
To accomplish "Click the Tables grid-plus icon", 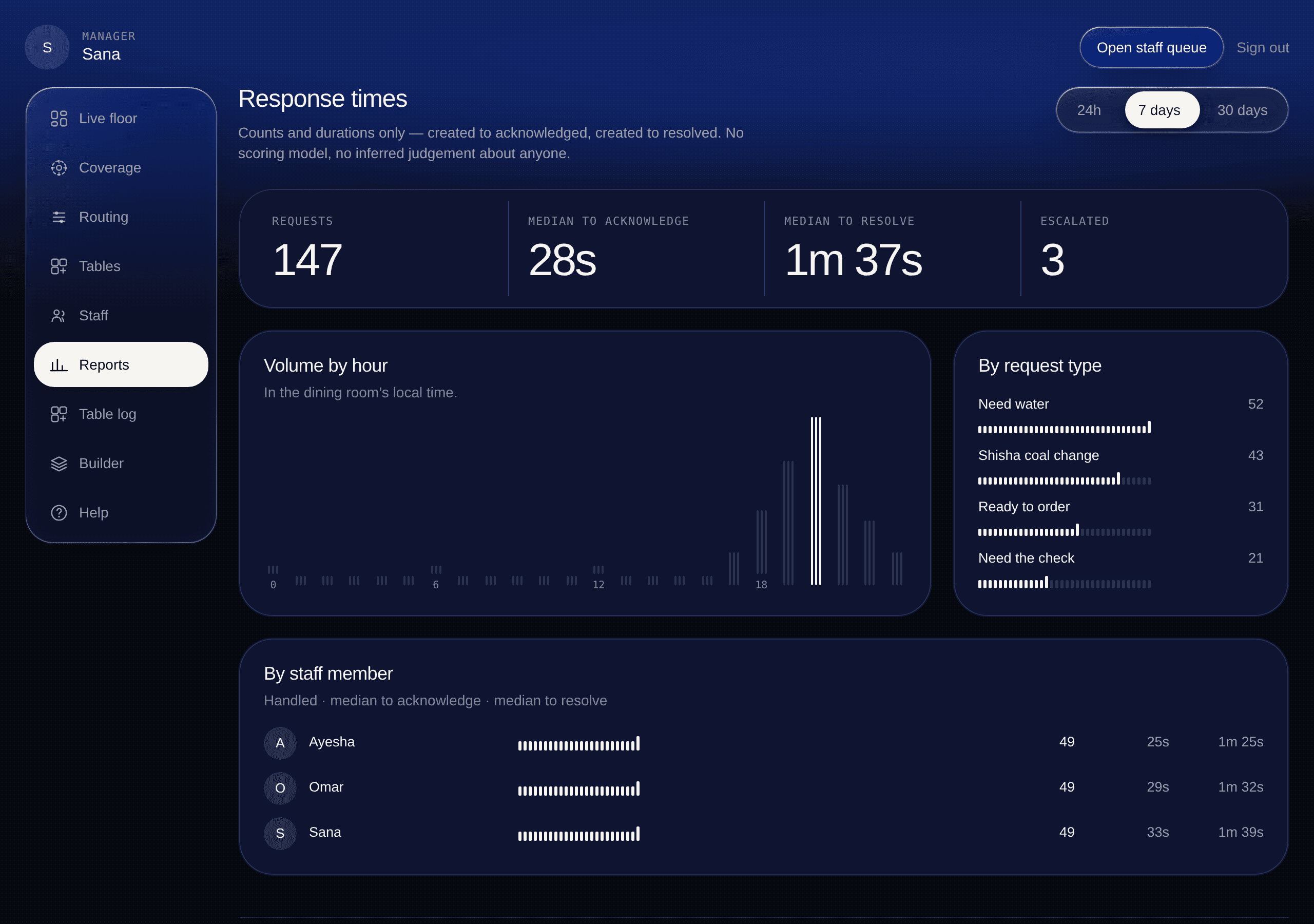I will coord(59,266).
